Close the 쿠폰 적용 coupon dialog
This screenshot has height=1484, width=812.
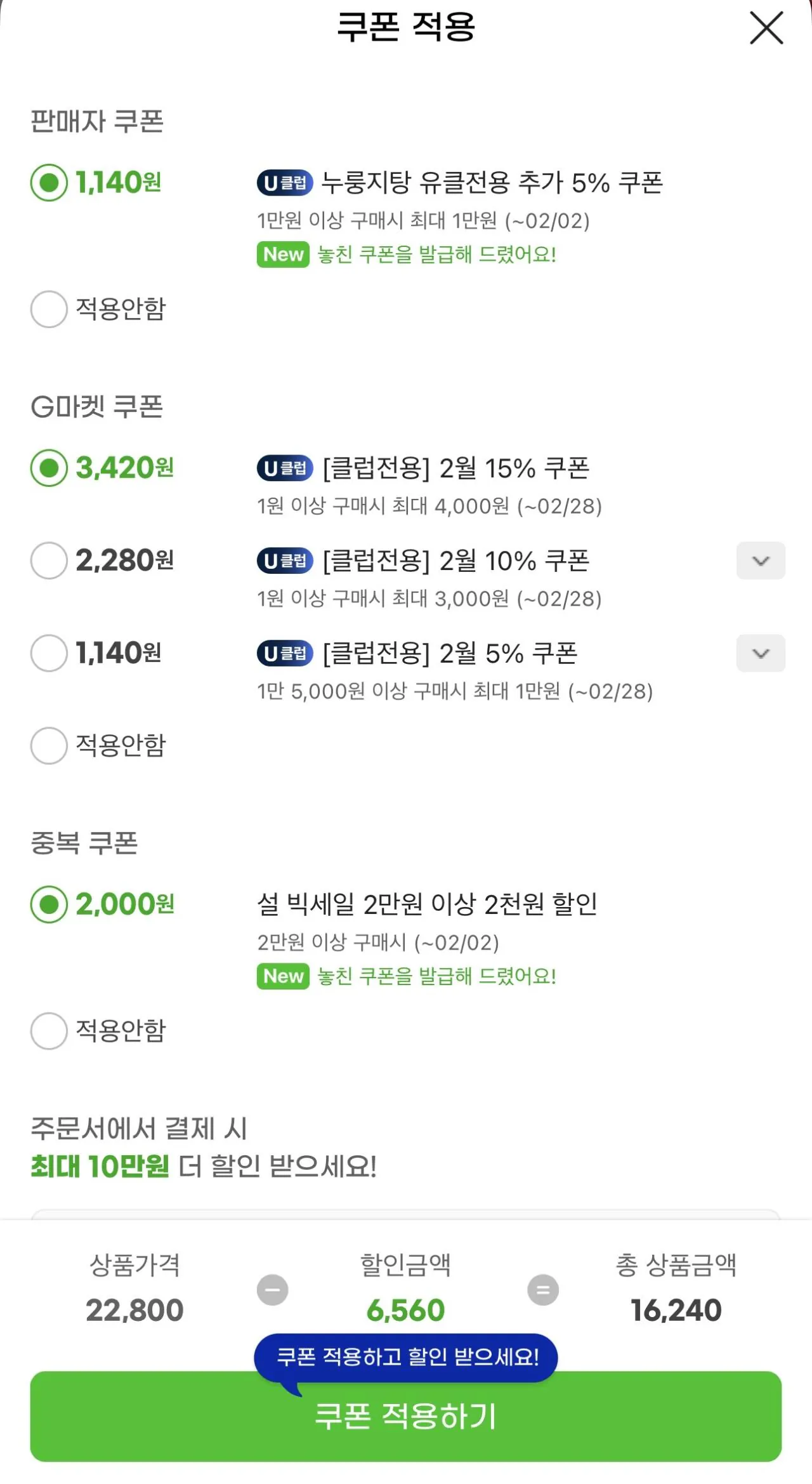click(x=766, y=29)
